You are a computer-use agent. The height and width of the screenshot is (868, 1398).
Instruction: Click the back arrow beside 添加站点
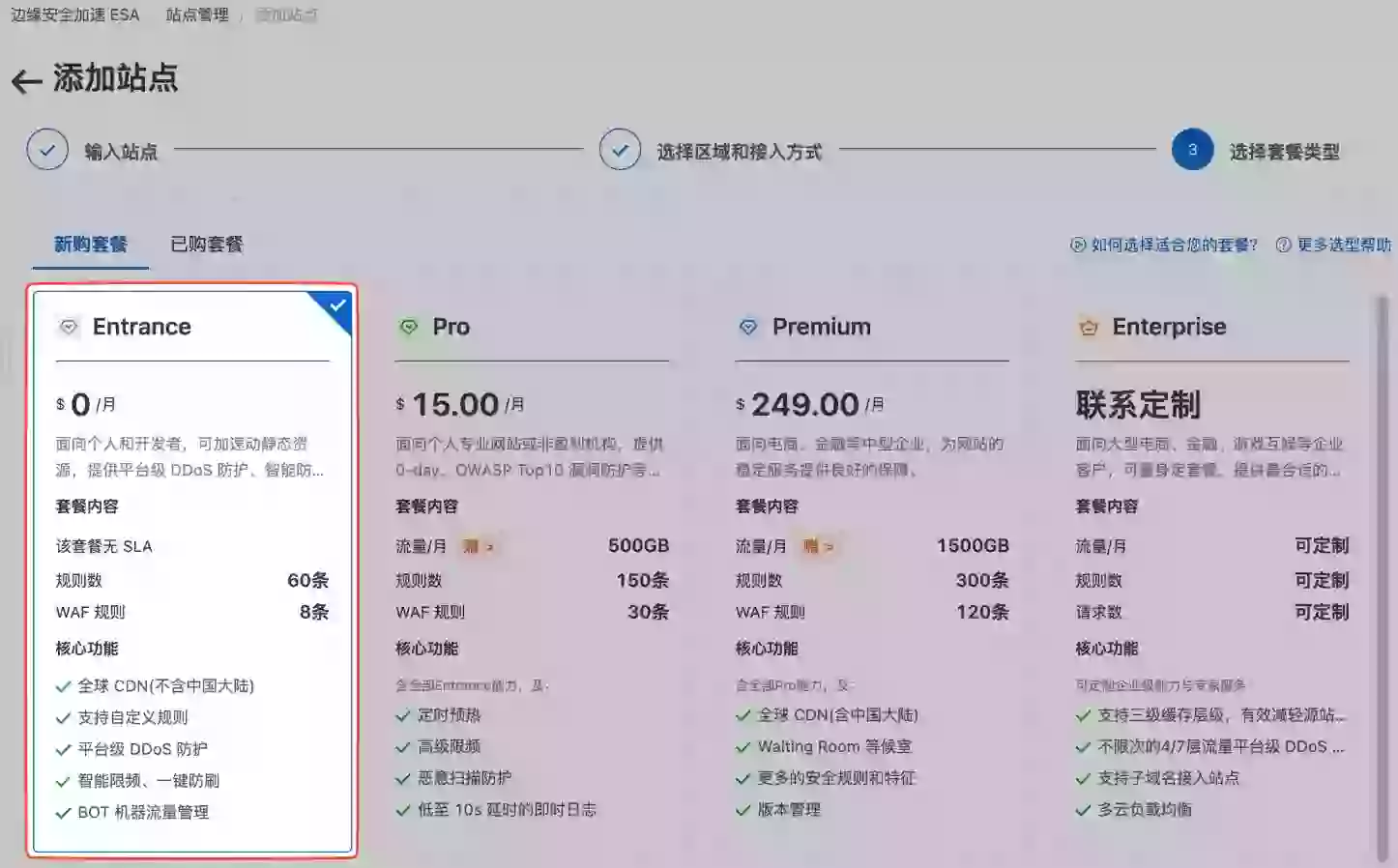tap(25, 79)
